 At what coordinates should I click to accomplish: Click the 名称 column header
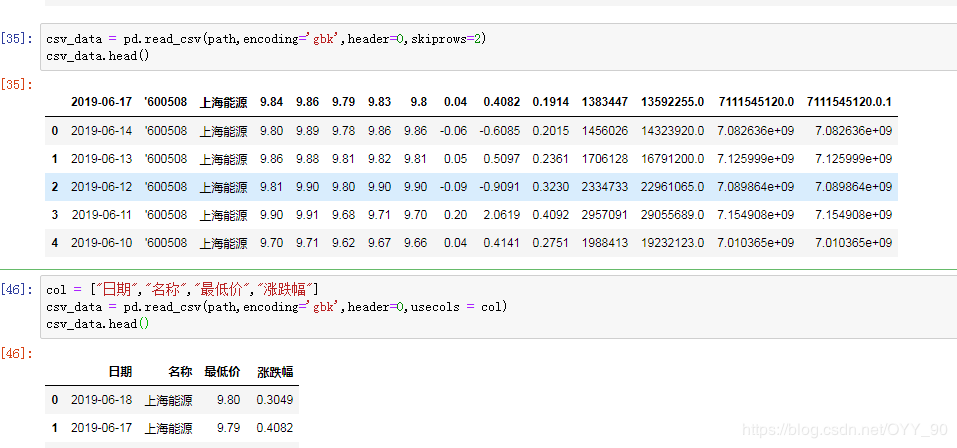(181, 372)
